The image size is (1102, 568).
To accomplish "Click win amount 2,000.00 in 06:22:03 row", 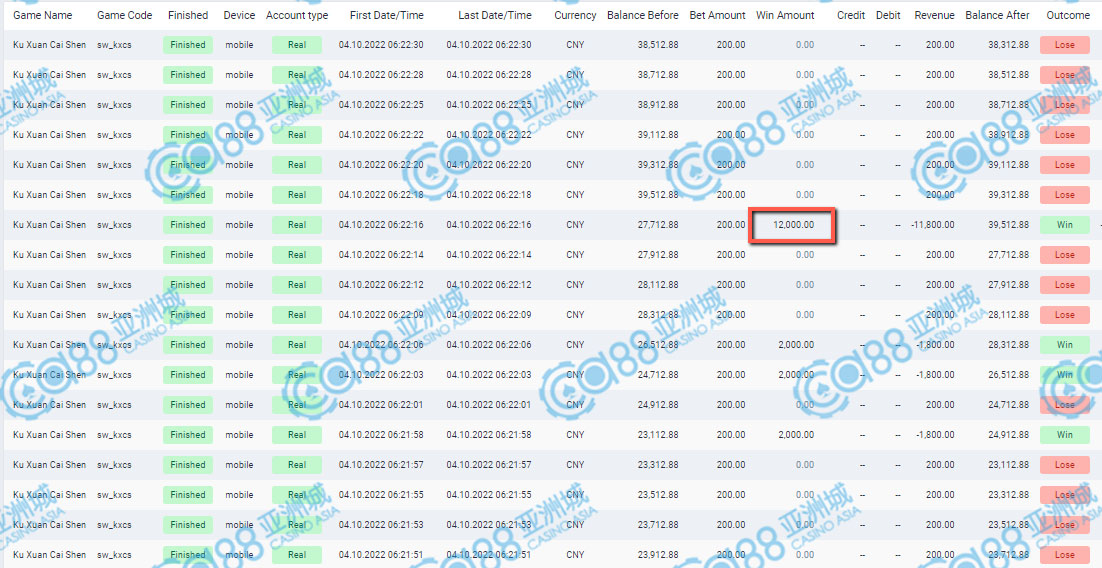I will tap(796, 375).
